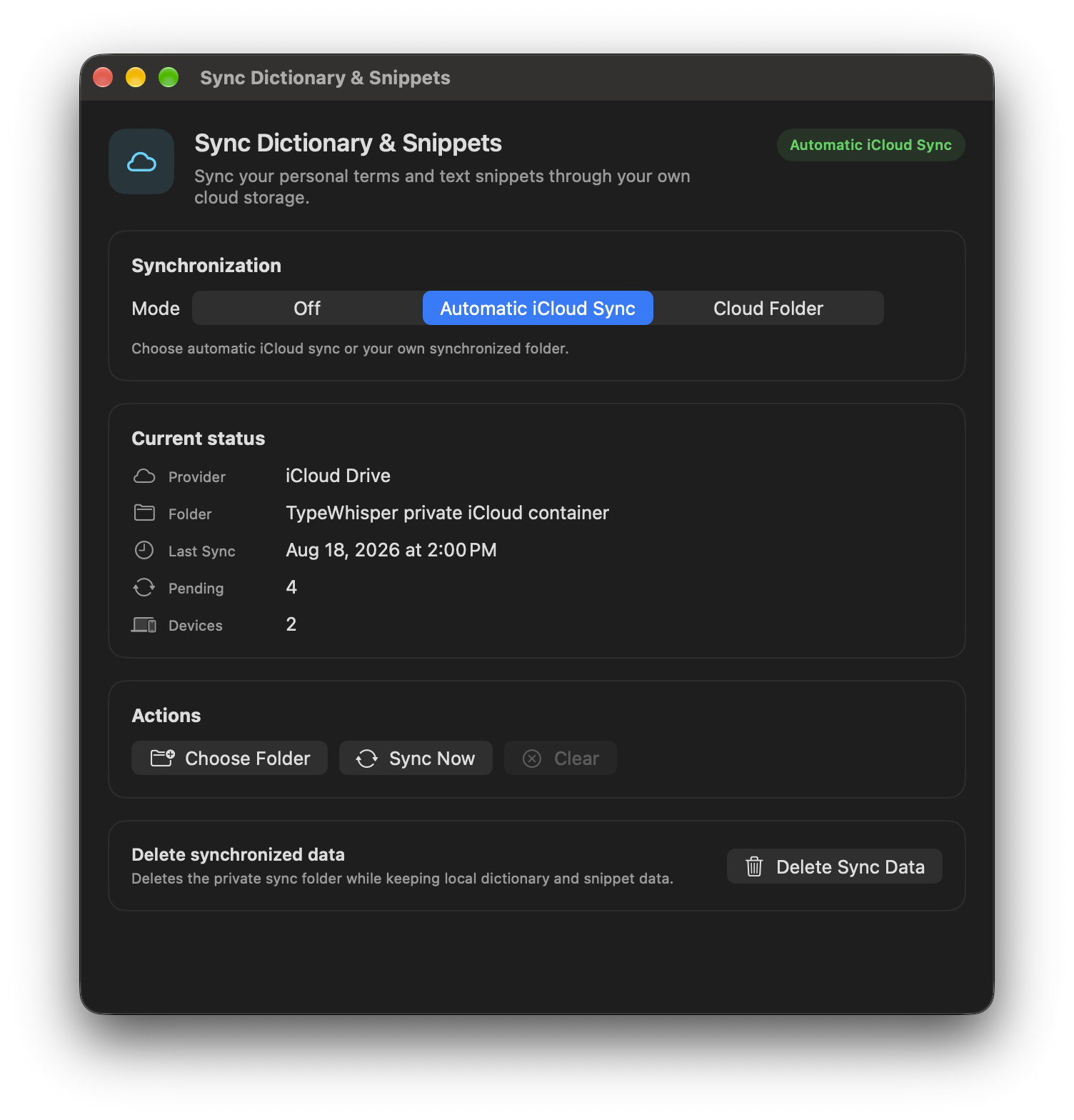Click the disabled Clear button
Image resolution: width=1074 pixels, height=1120 pixels.
(560, 758)
